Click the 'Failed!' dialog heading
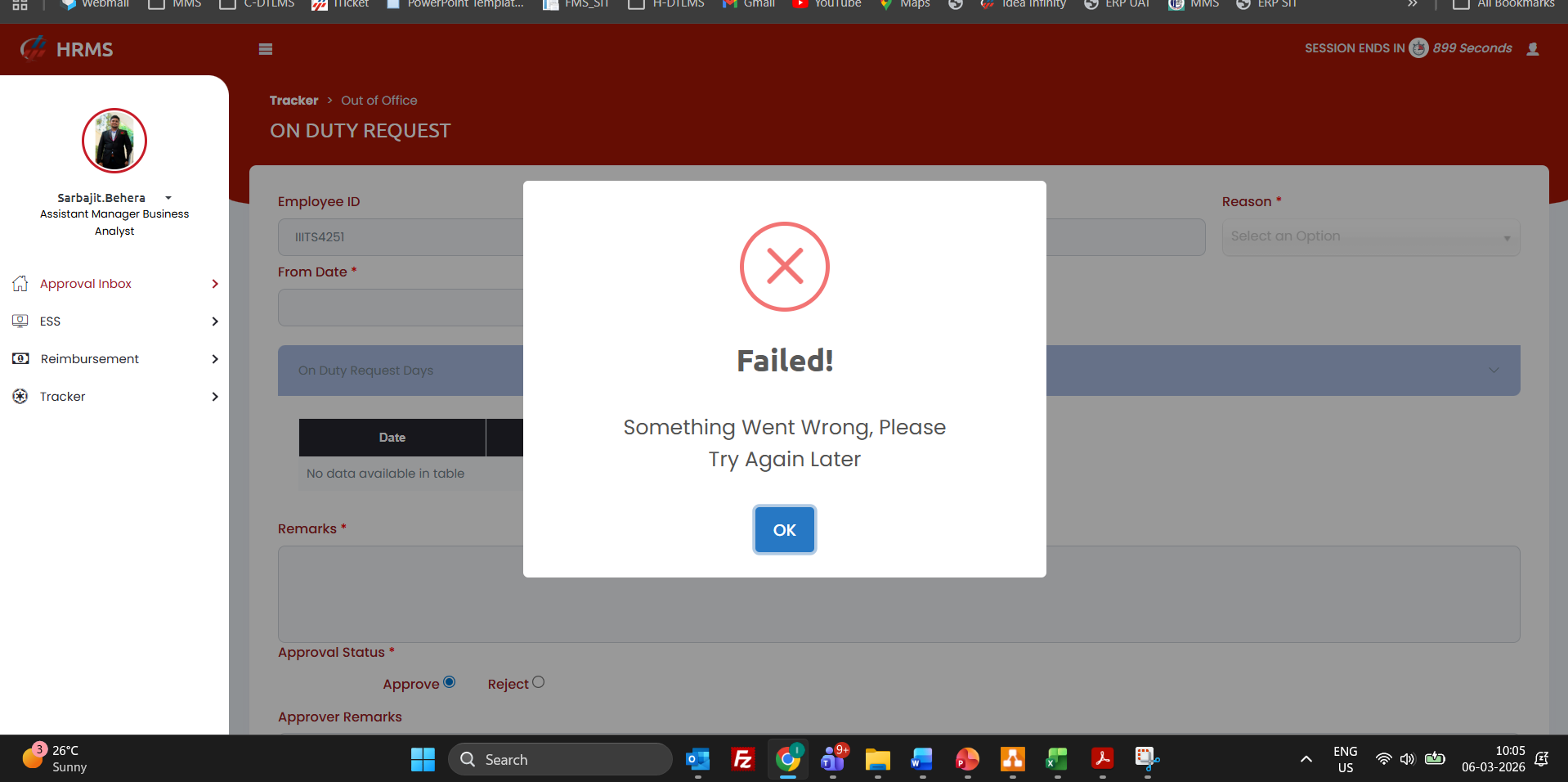The image size is (1568, 782). 785,361
